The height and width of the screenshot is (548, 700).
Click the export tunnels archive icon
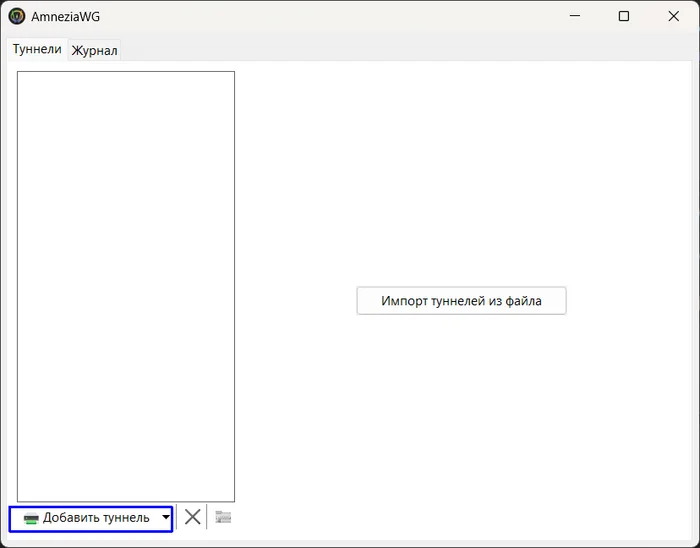pyautogui.click(x=223, y=517)
